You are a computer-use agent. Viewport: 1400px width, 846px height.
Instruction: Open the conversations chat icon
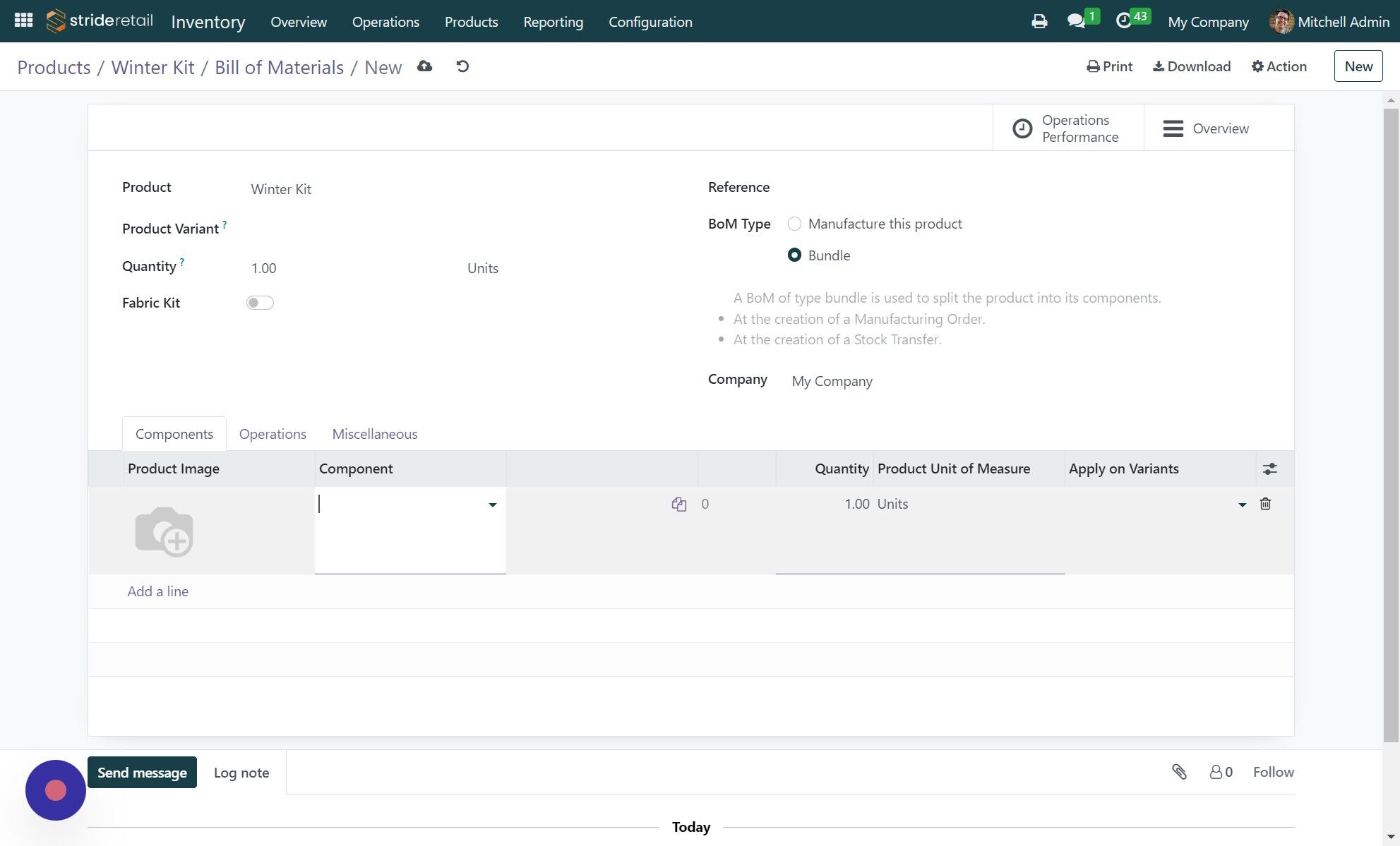[x=1076, y=21]
